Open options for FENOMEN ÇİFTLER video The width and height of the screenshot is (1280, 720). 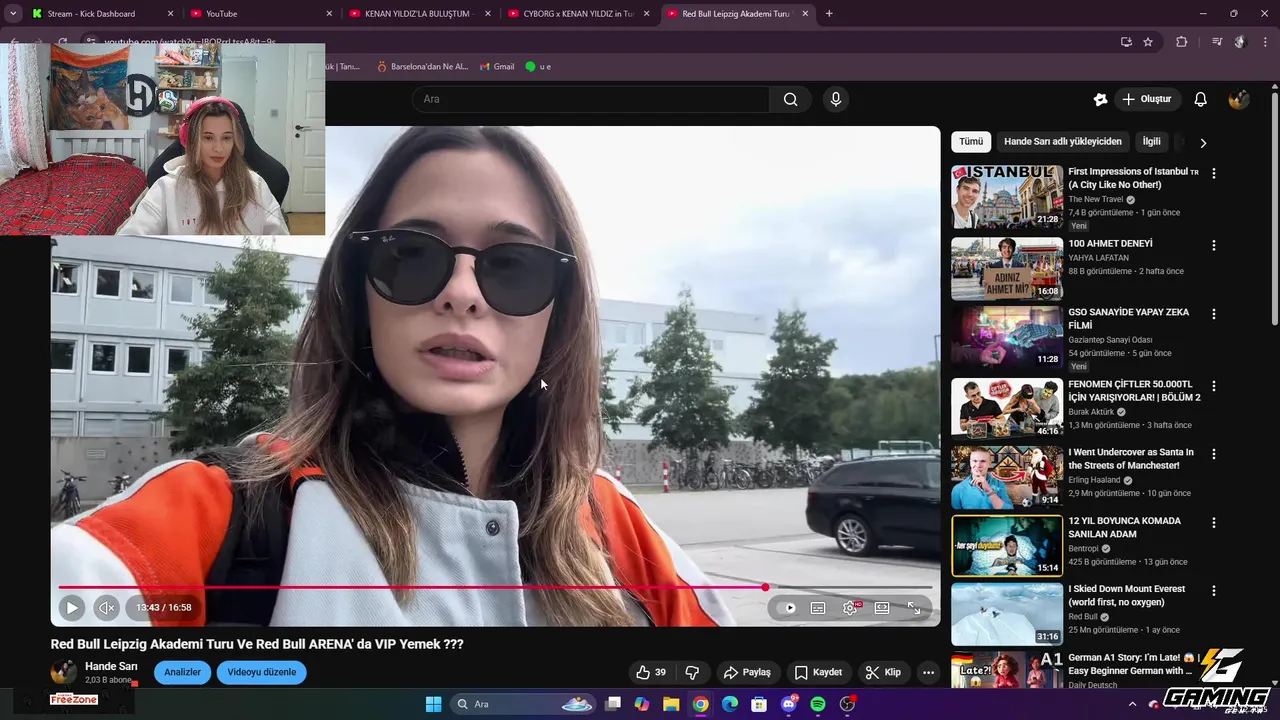coord(1214,385)
